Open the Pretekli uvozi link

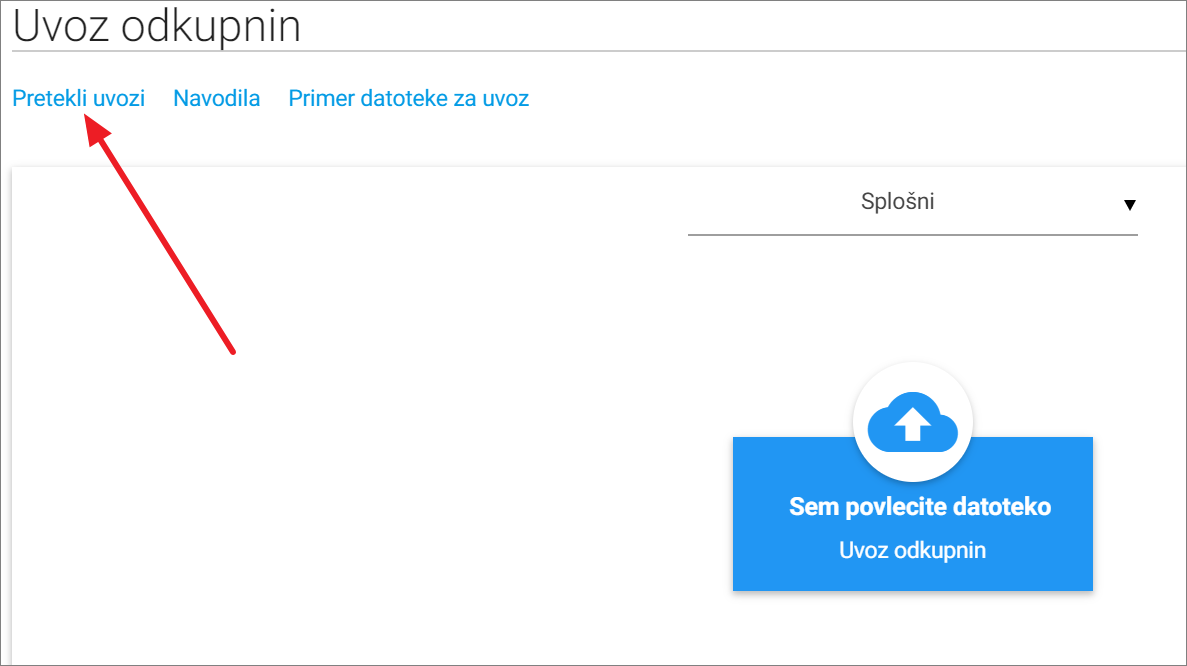[x=79, y=98]
